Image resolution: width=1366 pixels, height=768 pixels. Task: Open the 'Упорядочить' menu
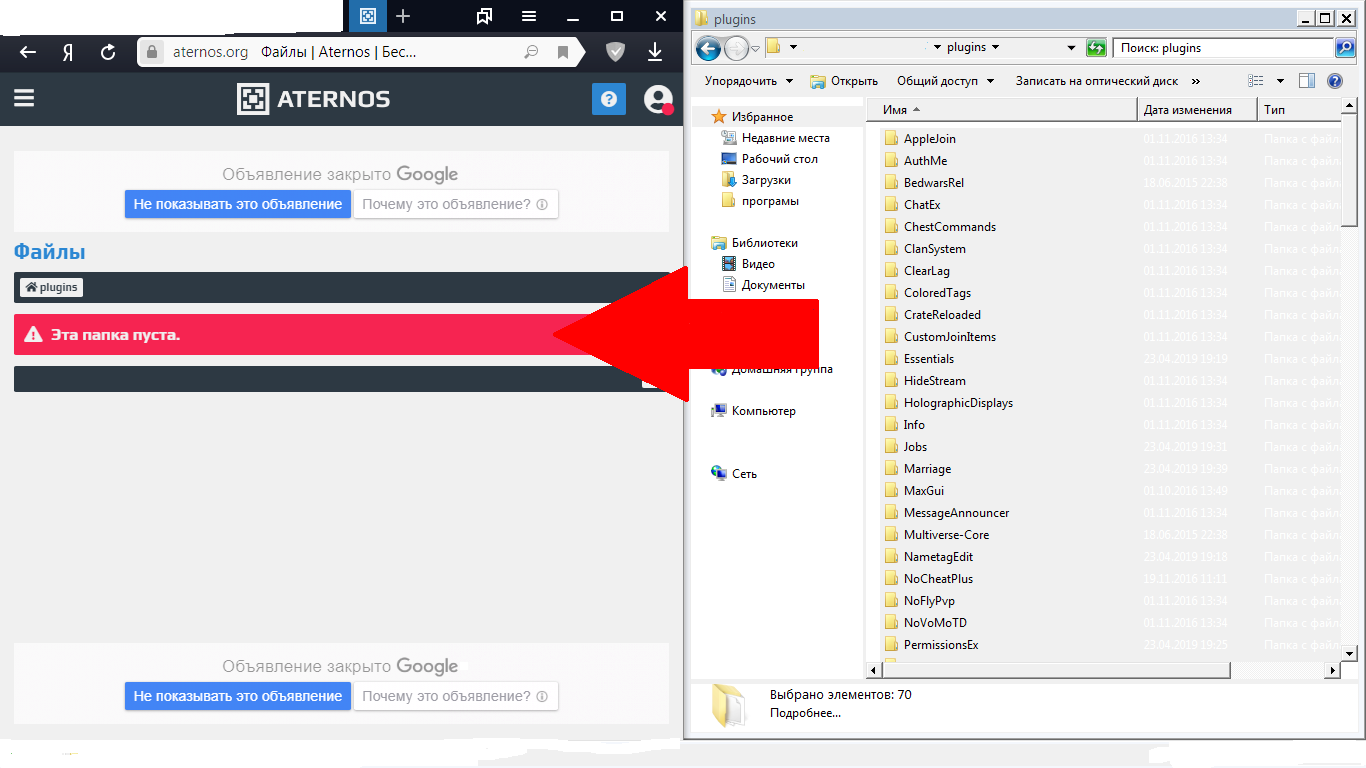749,81
